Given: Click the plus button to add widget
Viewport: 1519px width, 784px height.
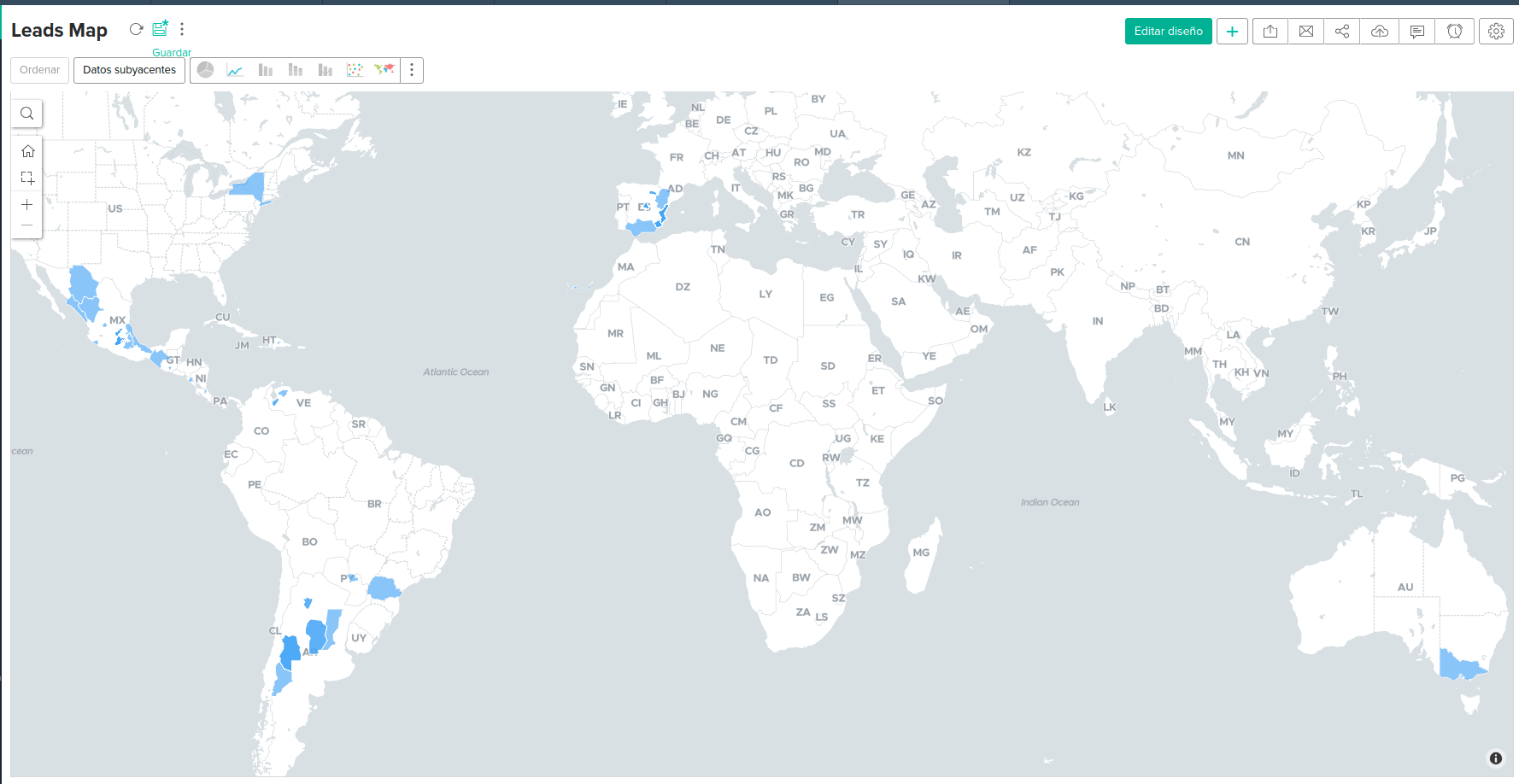Looking at the screenshot, I should point(1233,31).
